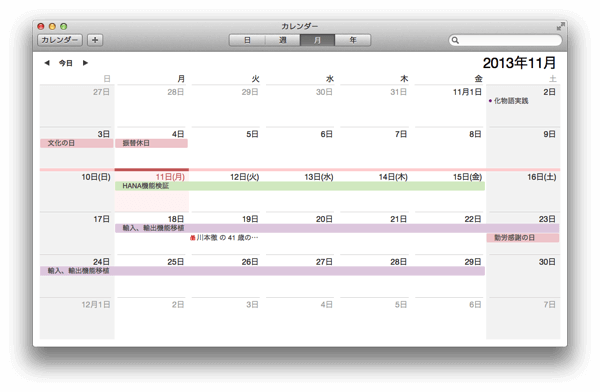Toggle full screen mode icon
600x392 pixels.
[x=560, y=26]
